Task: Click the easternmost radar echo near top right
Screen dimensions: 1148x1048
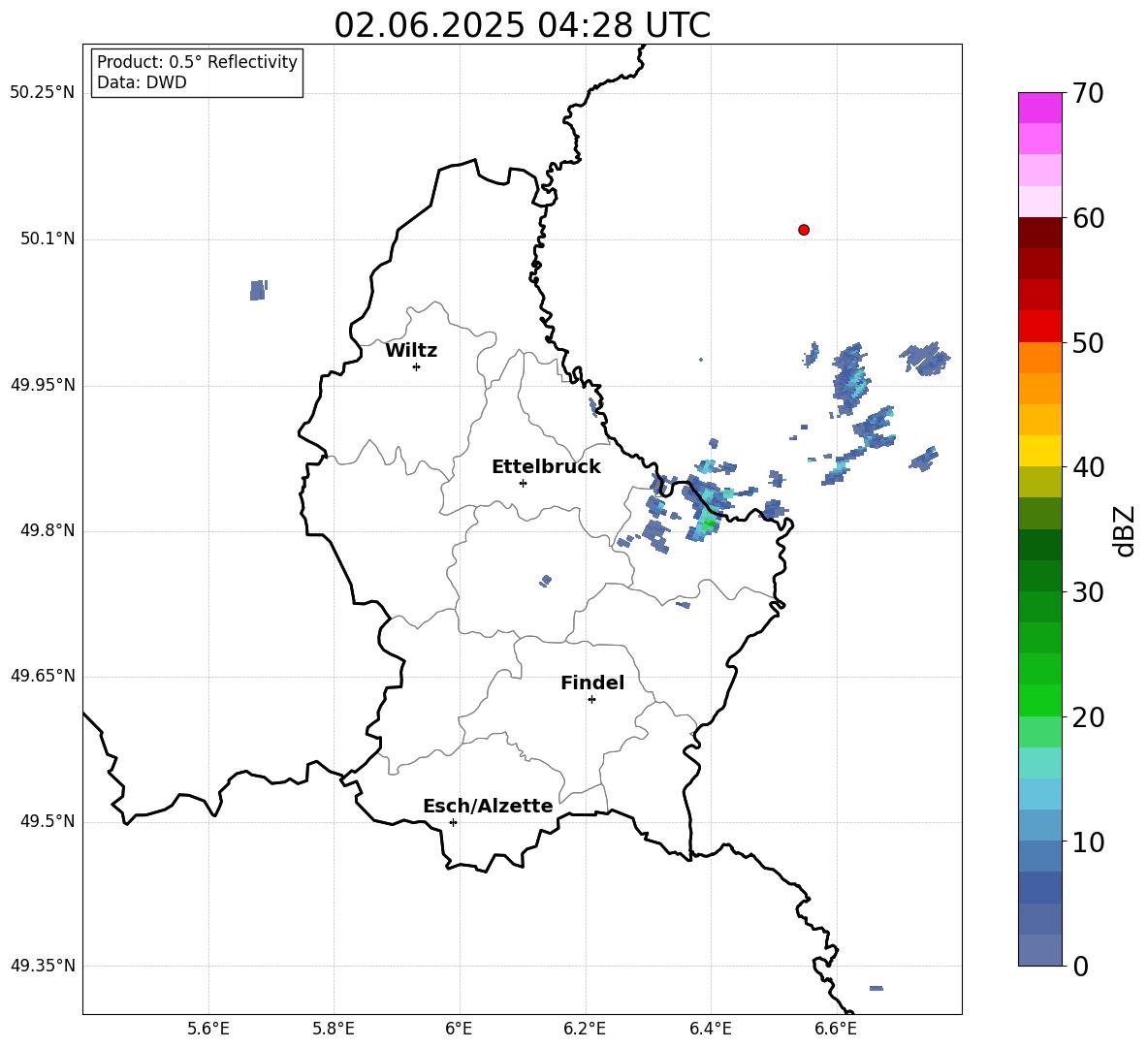Action: click(x=925, y=359)
